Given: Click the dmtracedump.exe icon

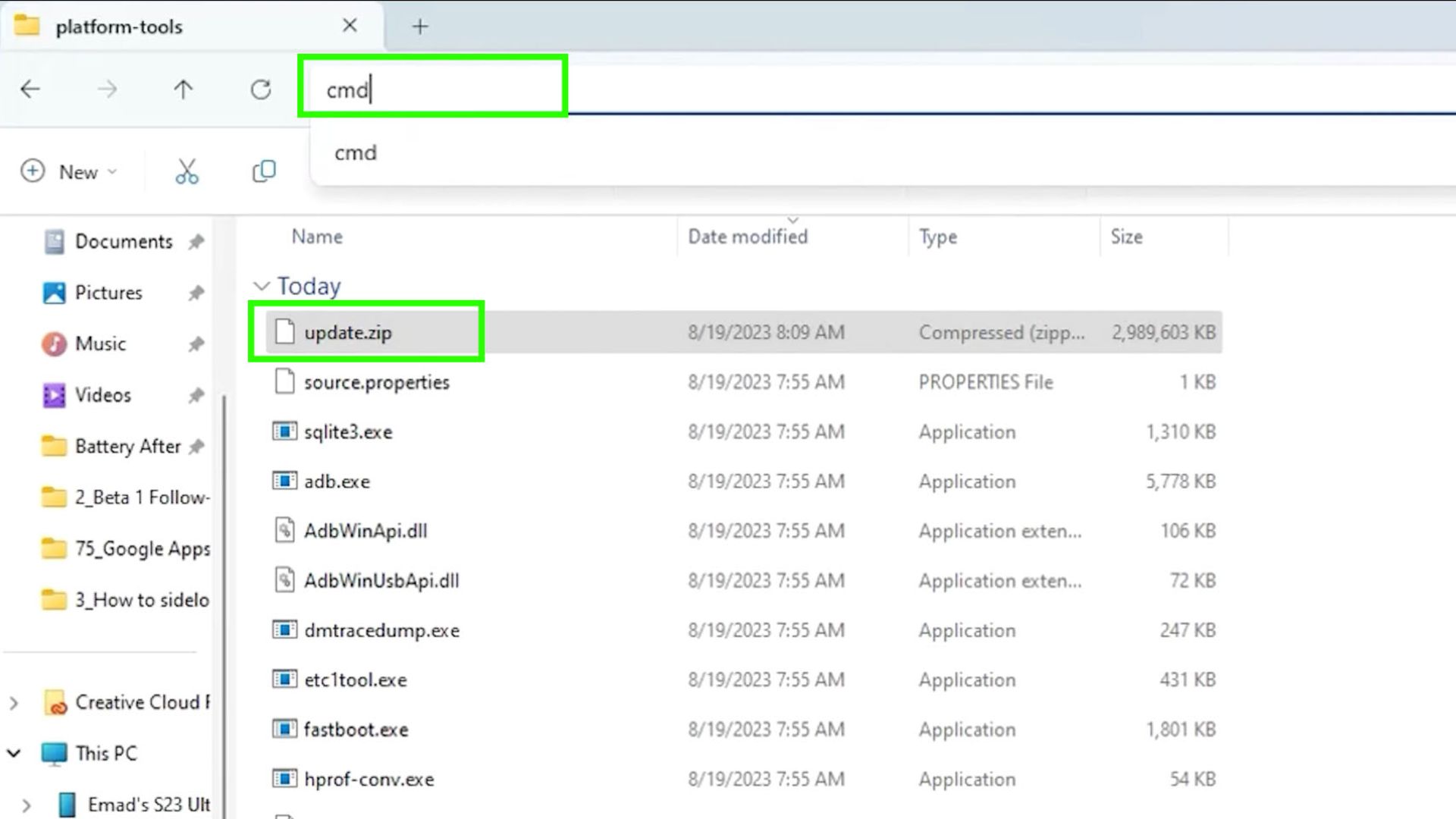Looking at the screenshot, I should [285, 629].
